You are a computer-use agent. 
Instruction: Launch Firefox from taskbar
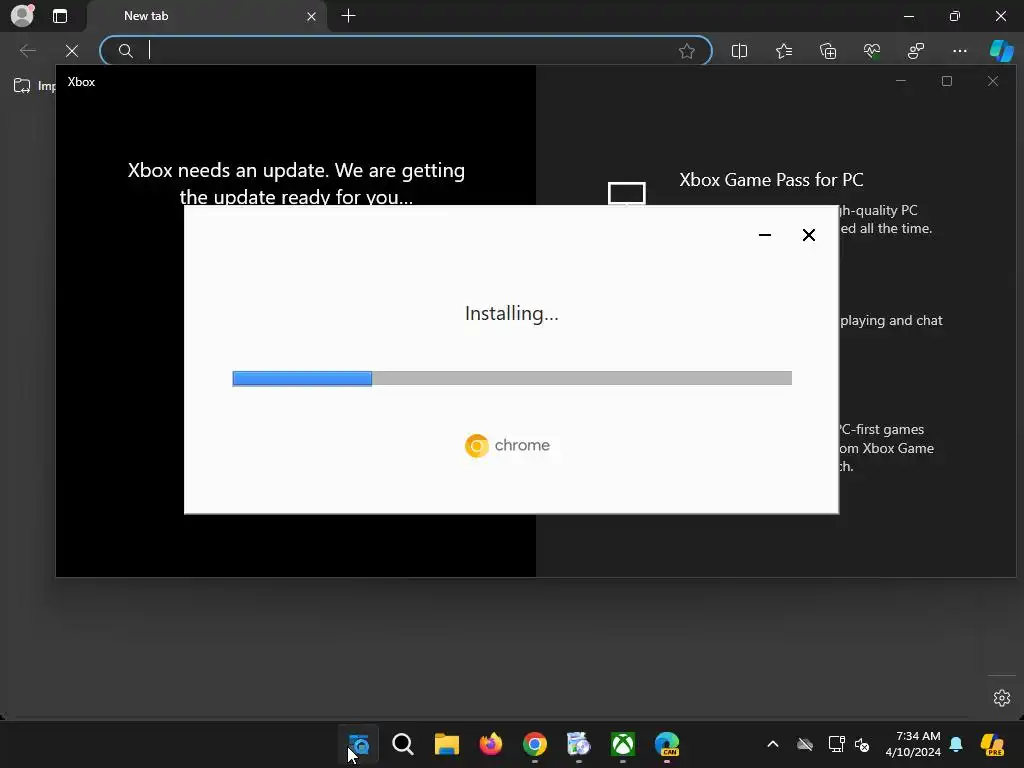point(490,744)
